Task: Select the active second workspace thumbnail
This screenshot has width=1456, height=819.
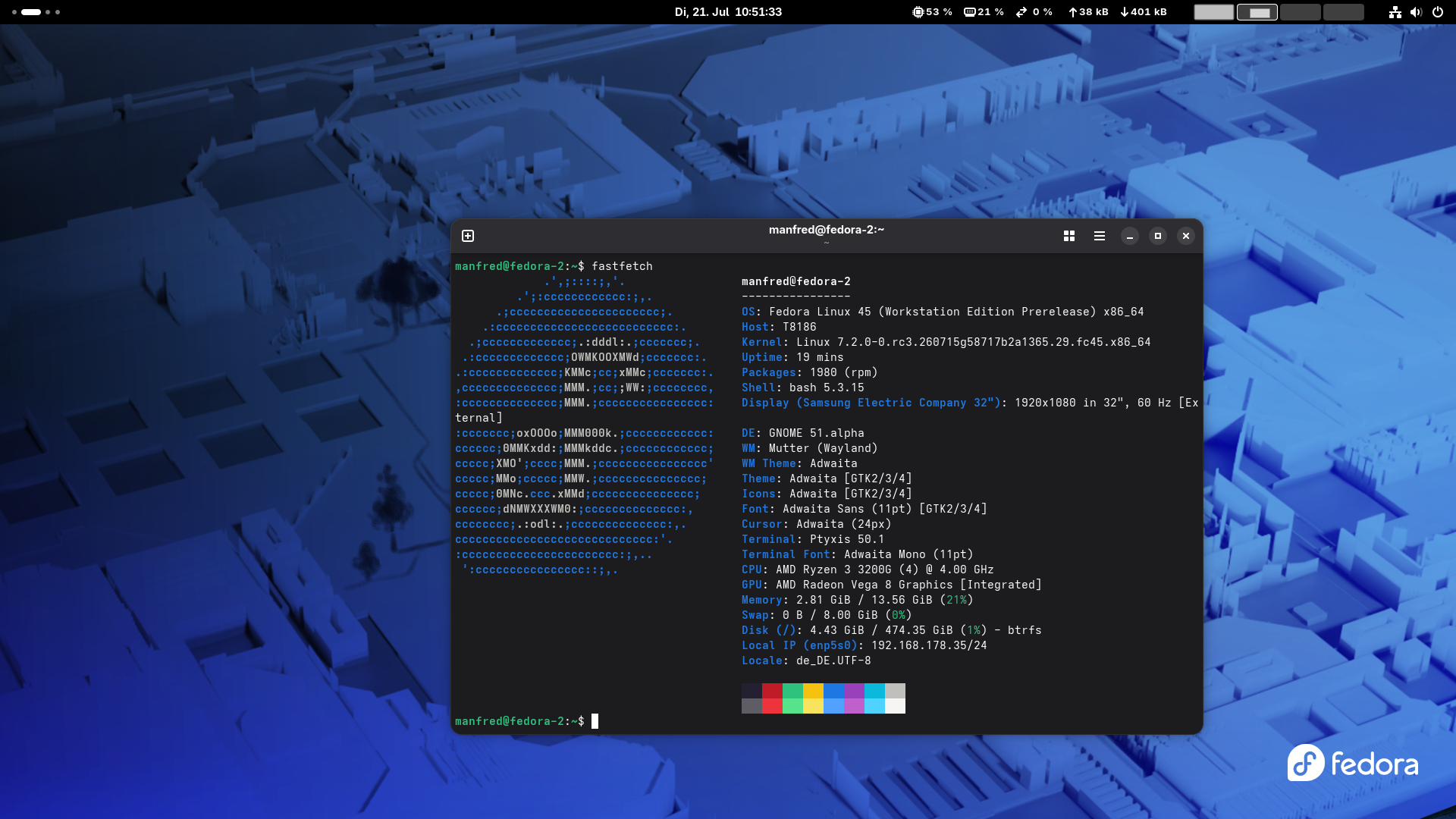Action: coord(1257,12)
